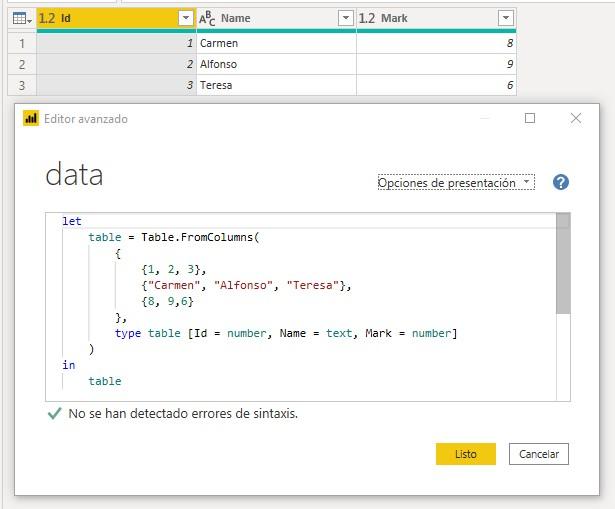The image size is (615, 509).
Task: Click the Mark column data type icon
Action: tap(367, 18)
